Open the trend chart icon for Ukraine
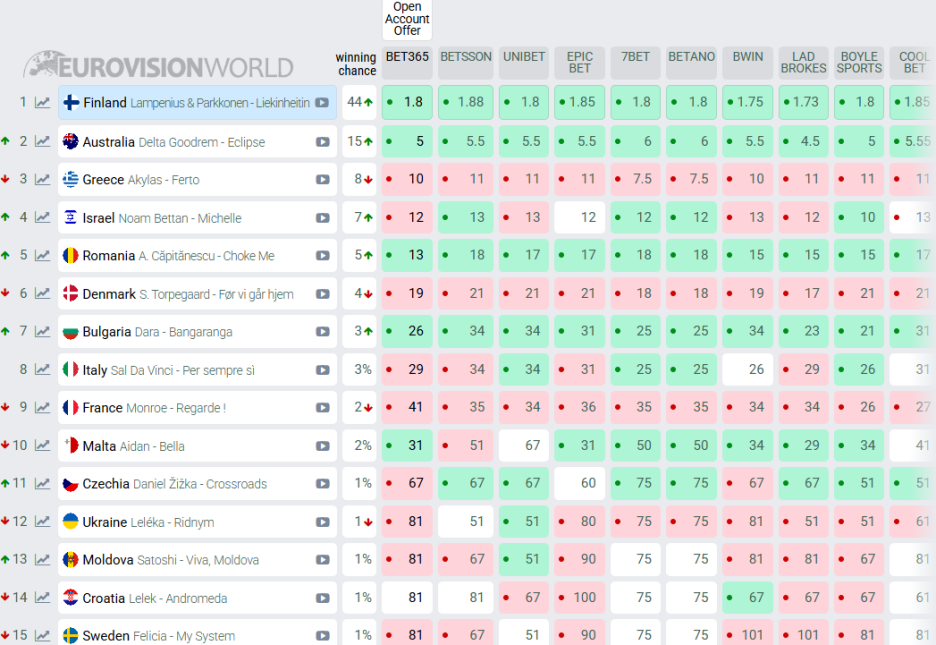 42,521
